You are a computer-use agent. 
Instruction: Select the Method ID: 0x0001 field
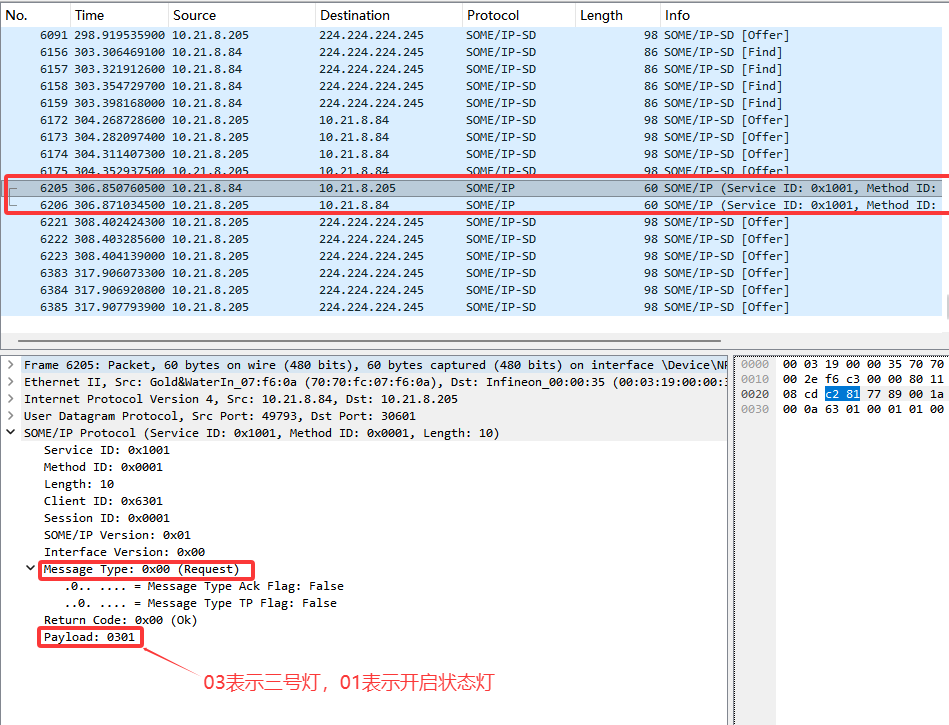pyautogui.click(x=103, y=467)
